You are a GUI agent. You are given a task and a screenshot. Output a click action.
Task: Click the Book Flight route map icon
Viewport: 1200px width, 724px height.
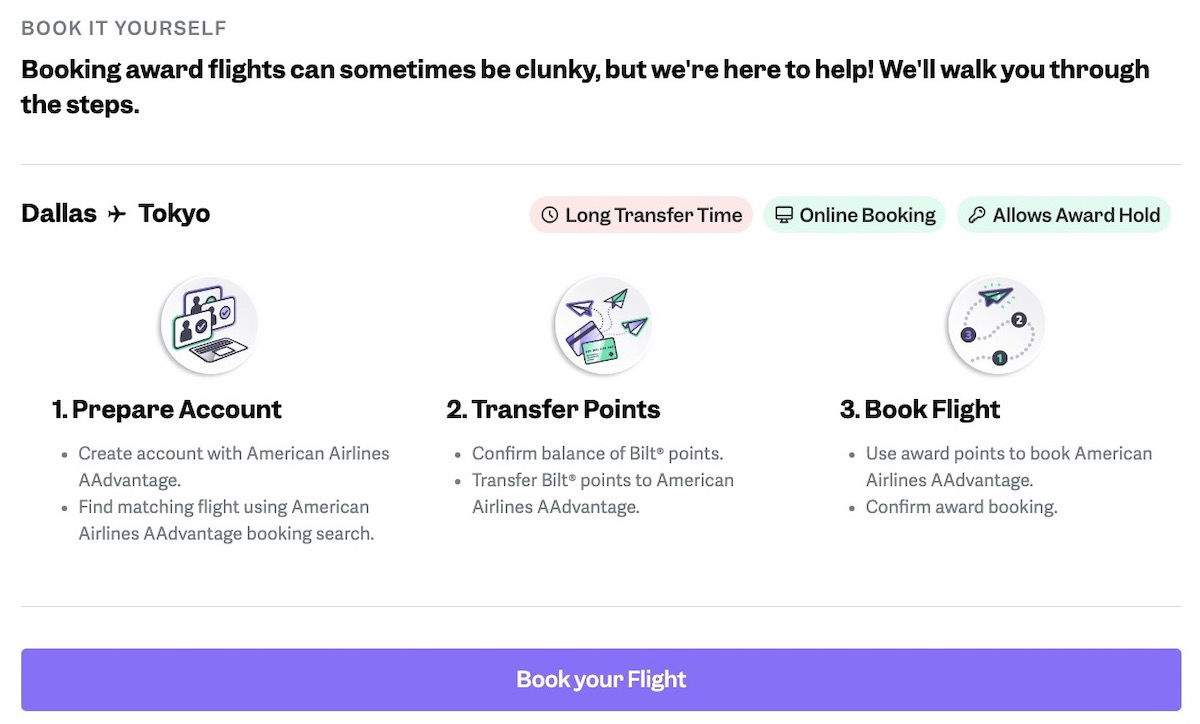pos(996,325)
